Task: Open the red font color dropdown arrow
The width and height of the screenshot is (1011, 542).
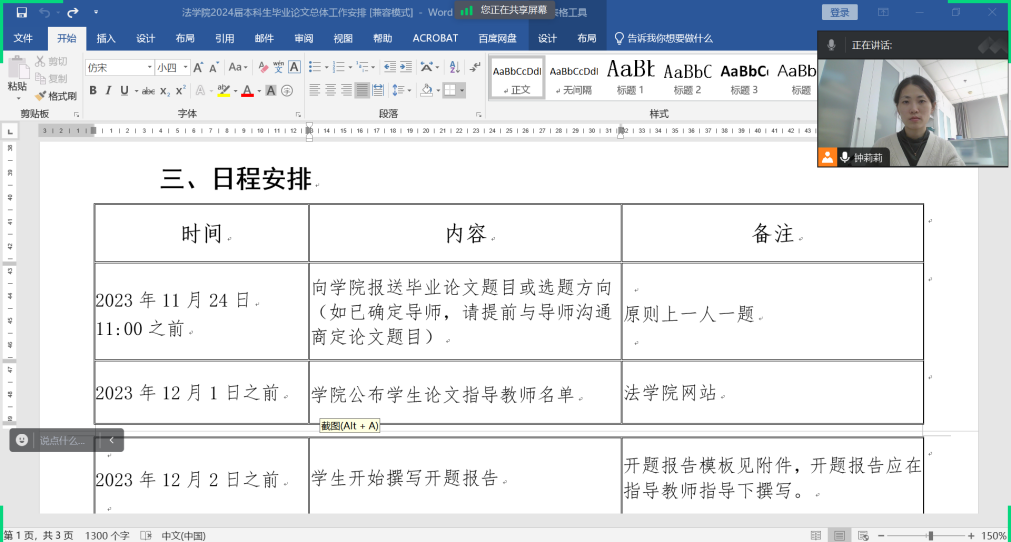Action: (x=261, y=90)
